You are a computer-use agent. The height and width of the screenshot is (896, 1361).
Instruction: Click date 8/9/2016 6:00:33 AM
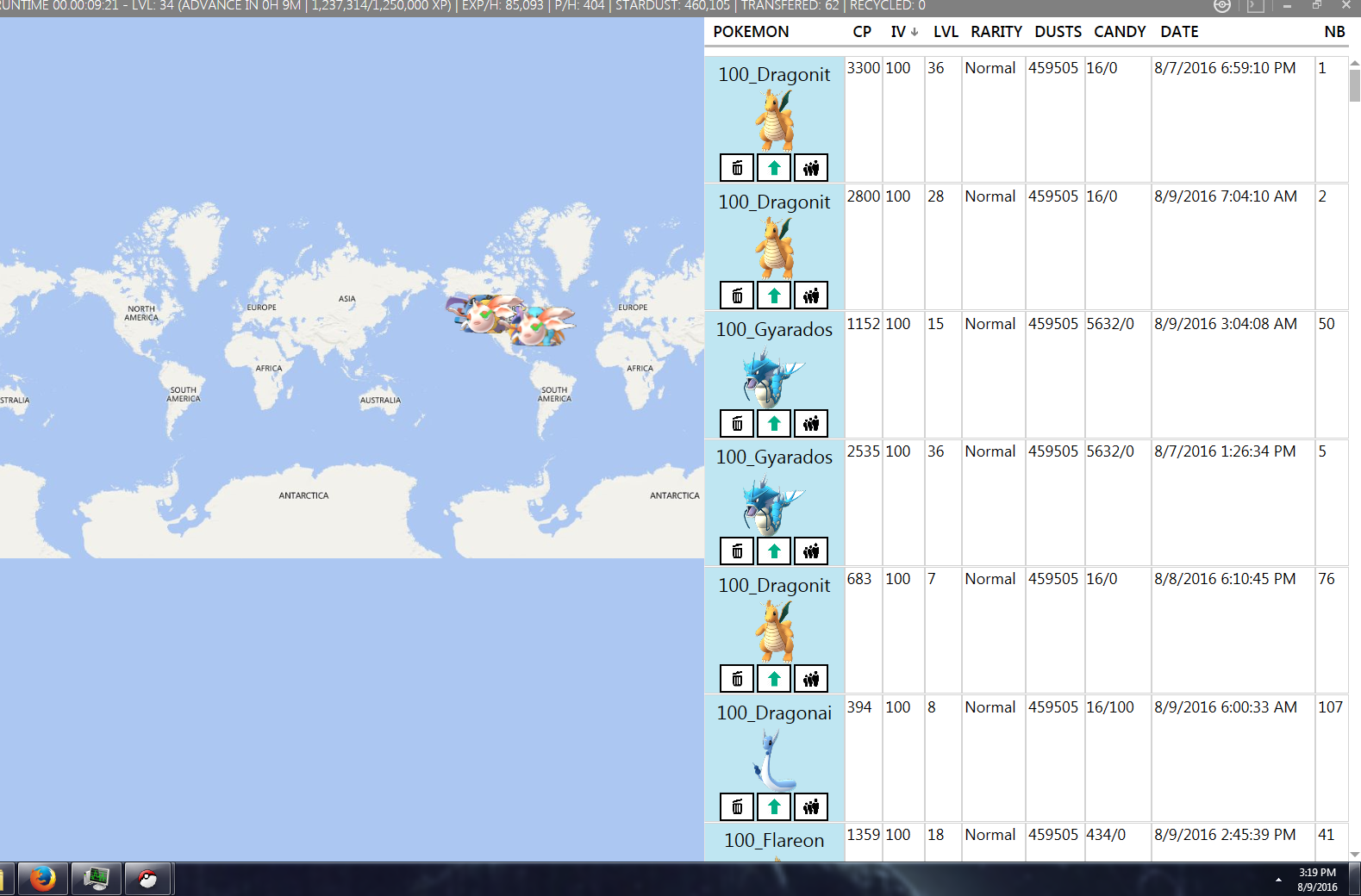1226,707
